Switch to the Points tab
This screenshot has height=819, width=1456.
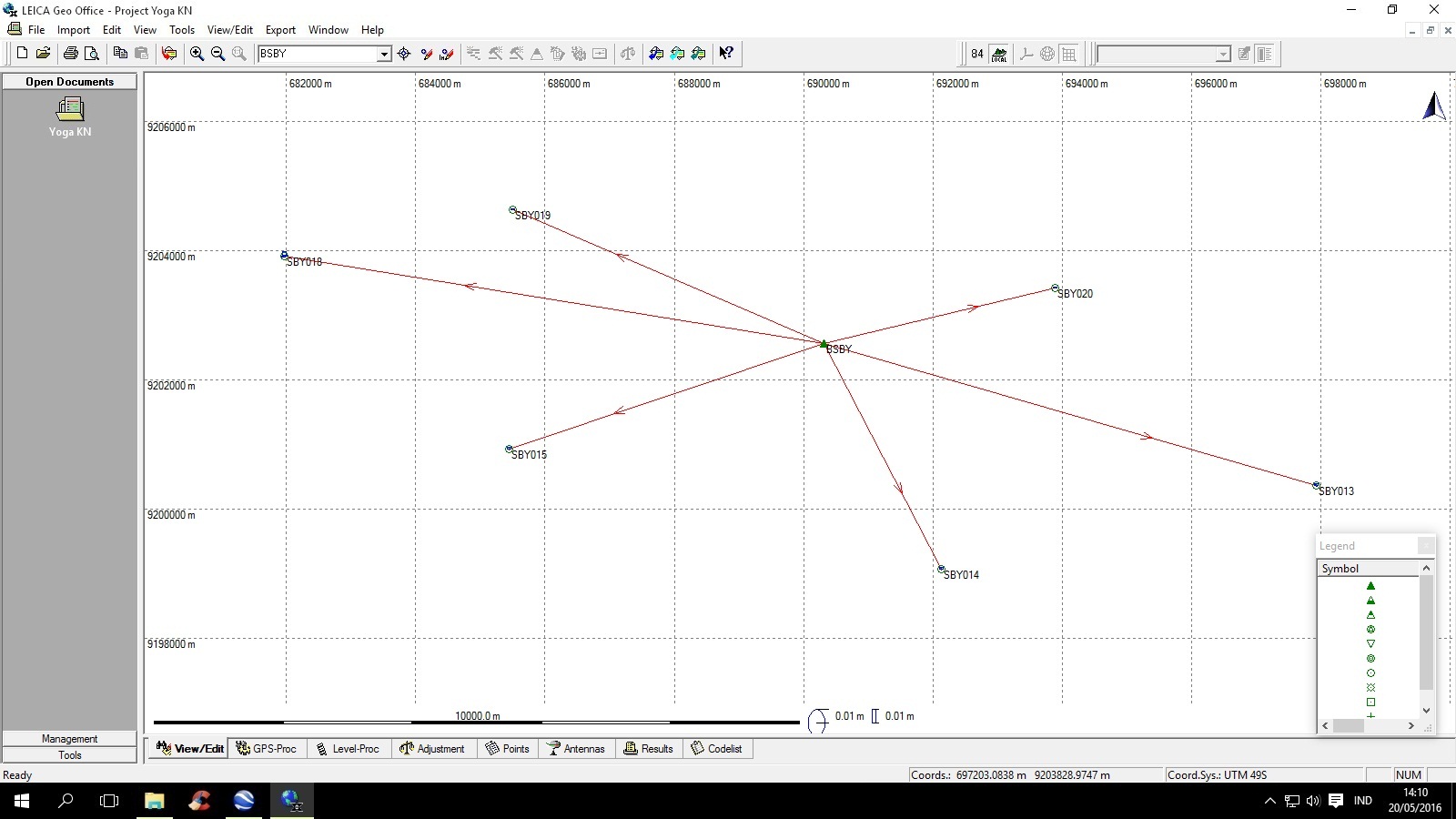508,748
